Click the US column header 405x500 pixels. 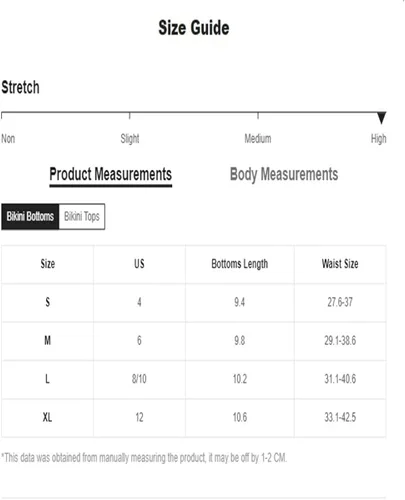point(139,264)
